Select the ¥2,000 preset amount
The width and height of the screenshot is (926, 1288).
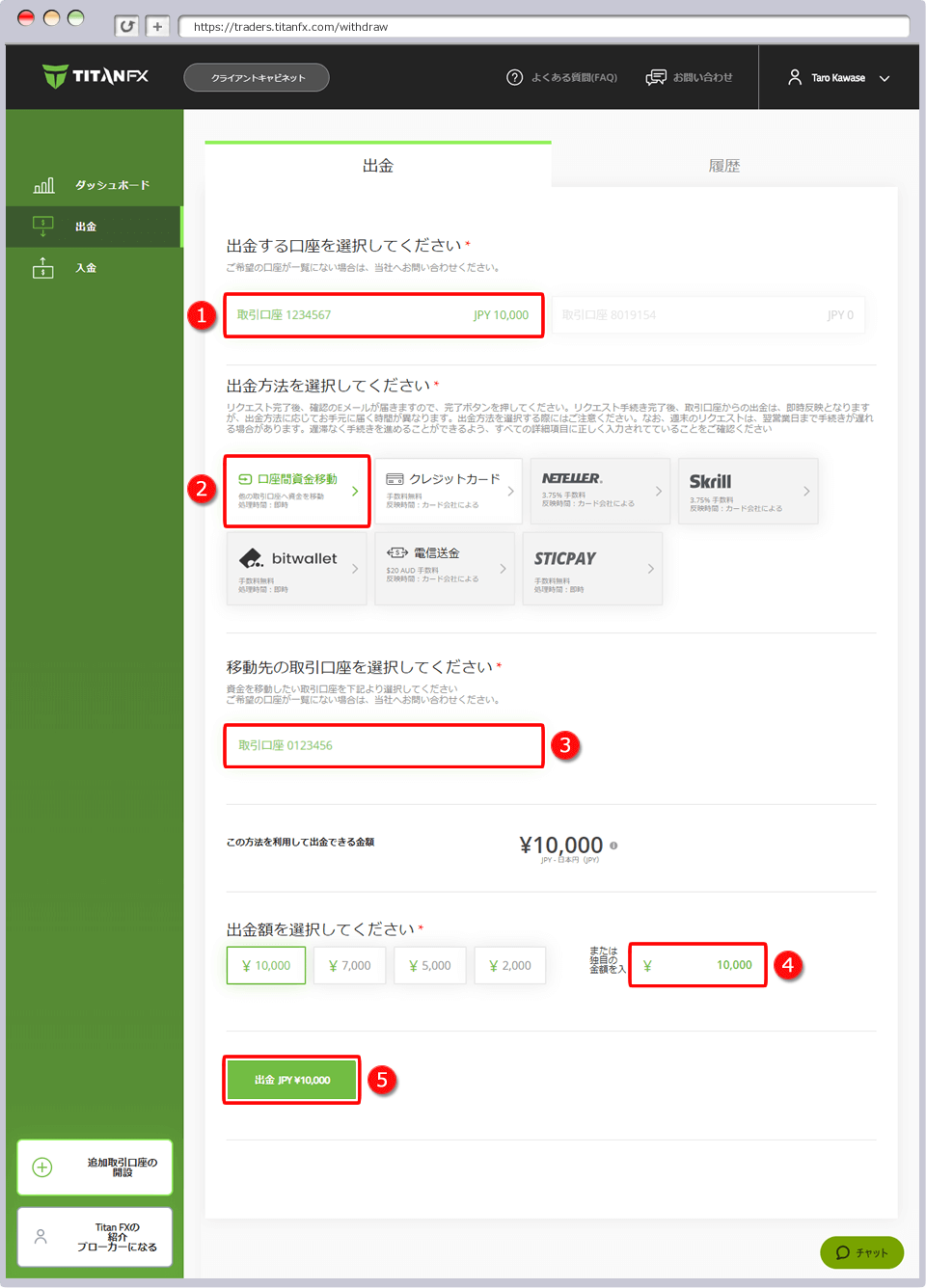[509, 964]
